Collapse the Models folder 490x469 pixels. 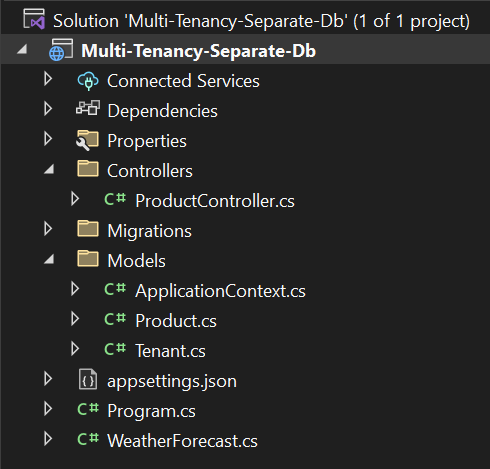point(49,259)
